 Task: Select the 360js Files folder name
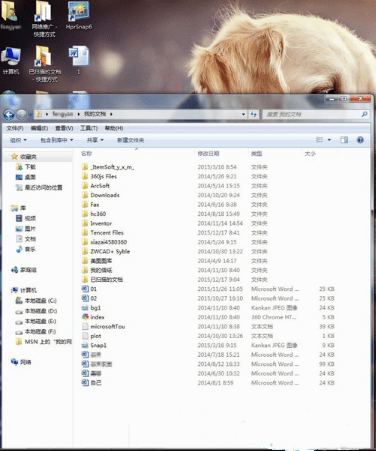(x=104, y=176)
